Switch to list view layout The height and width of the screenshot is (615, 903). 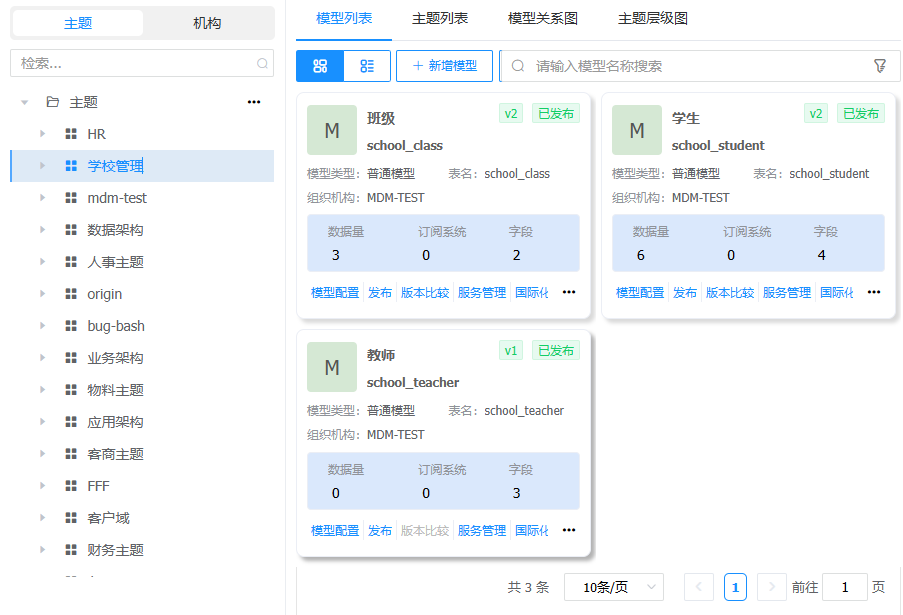tap(367, 66)
